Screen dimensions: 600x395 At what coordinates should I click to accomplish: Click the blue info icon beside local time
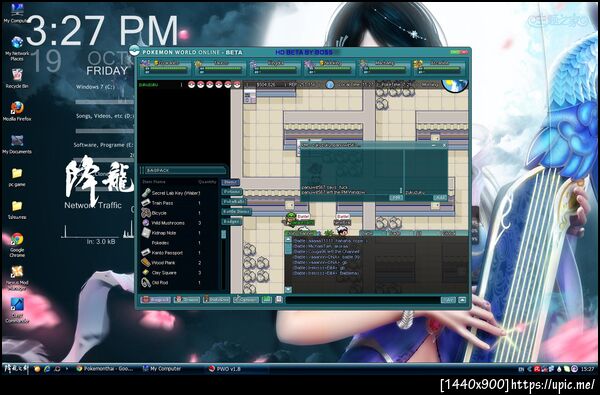click(330, 85)
